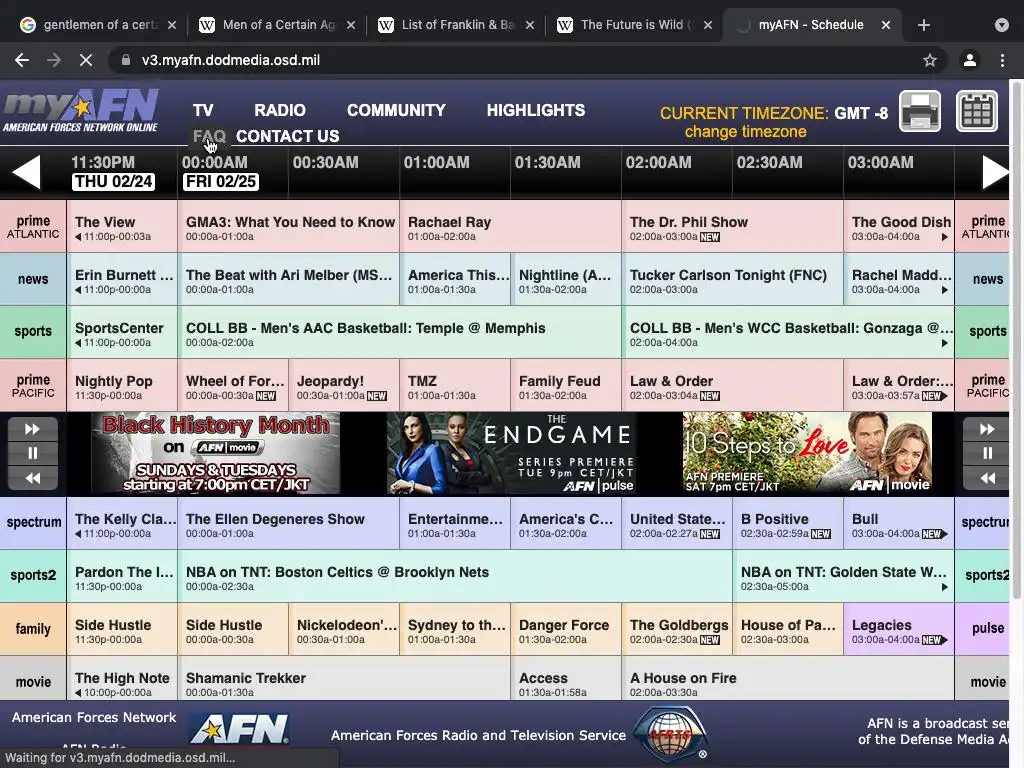Select the family channel label
The image size is (1024, 768).
tap(33, 629)
